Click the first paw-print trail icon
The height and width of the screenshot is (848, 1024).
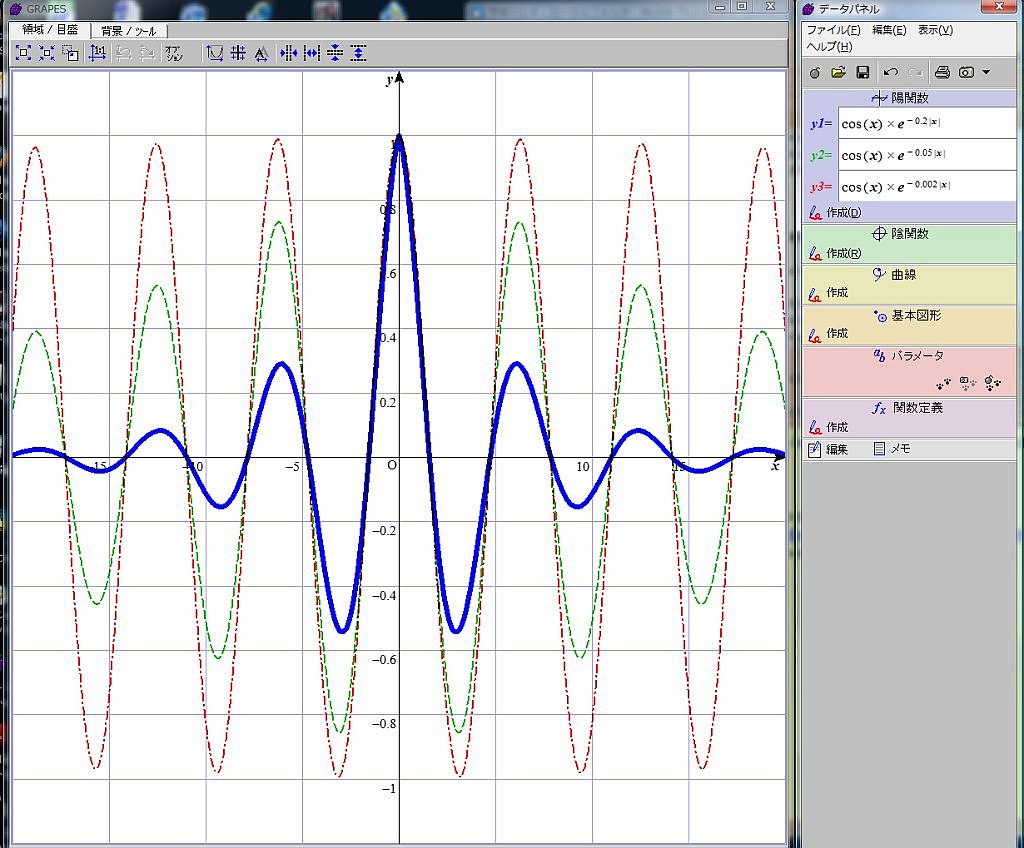tap(943, 381)
